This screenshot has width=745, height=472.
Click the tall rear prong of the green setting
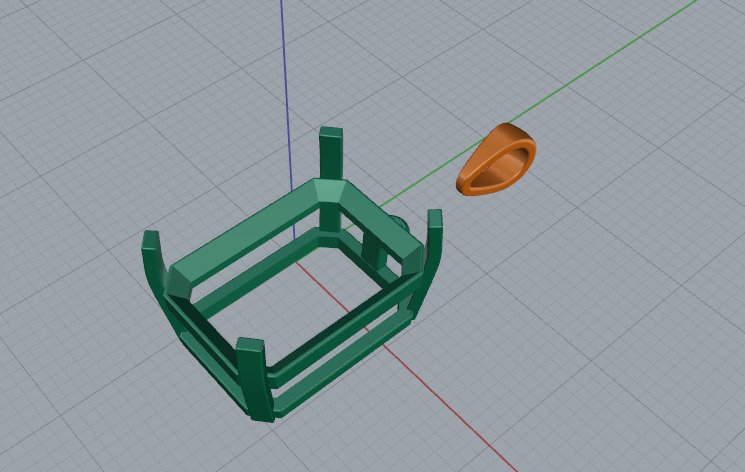tap(331, 153)
